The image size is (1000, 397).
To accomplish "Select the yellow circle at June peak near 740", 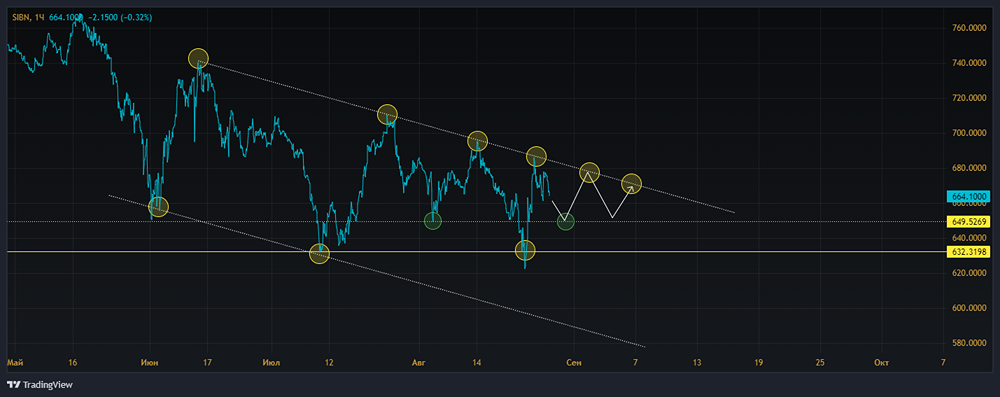I will click(x=198, y=59).
